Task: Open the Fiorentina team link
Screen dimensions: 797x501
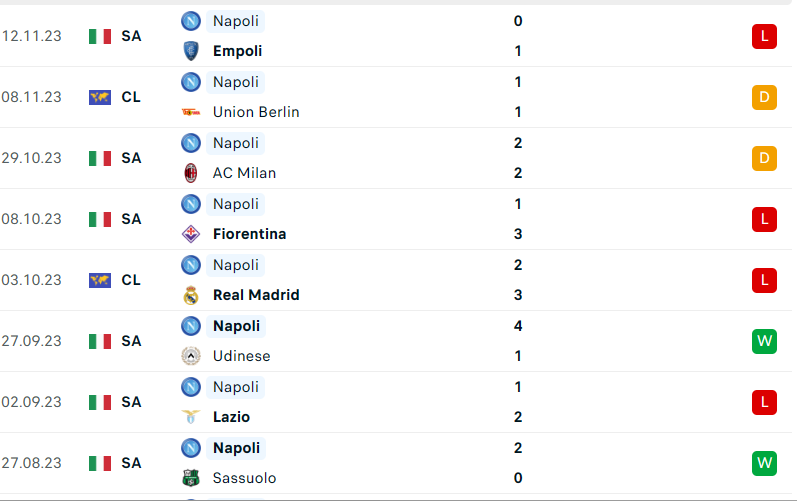Action: coord(249,234)
